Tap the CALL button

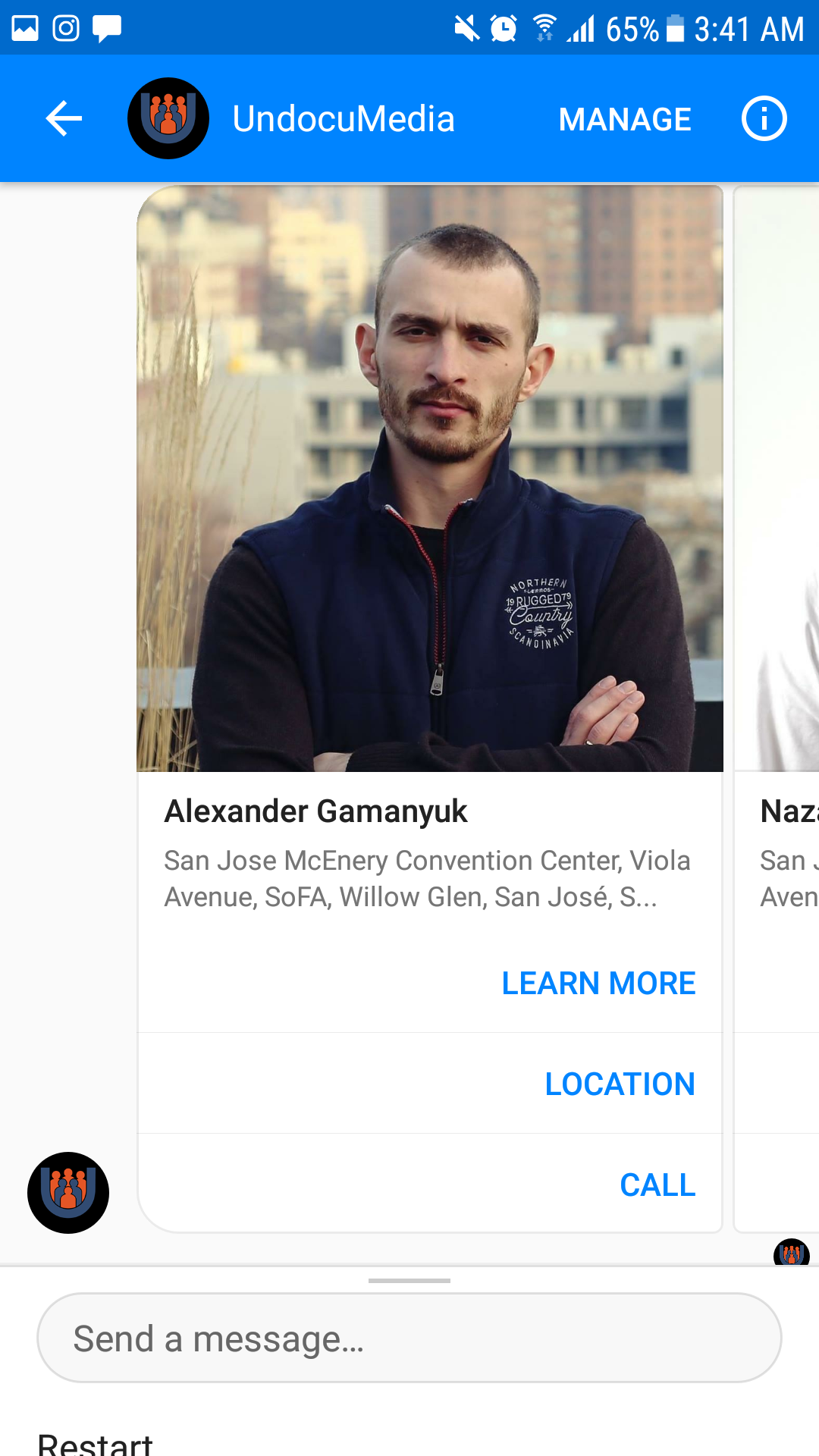click(x=657, y=1185)
